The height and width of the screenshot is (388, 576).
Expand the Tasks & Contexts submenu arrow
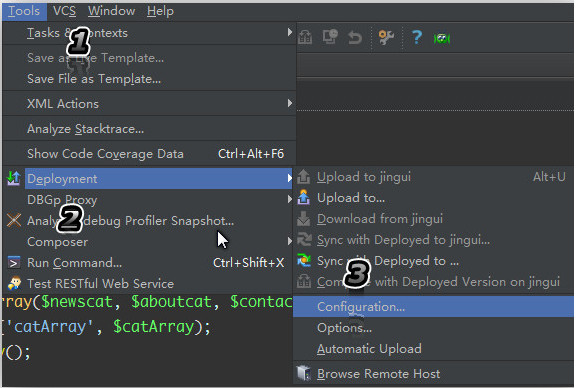(x=290, y=32)
